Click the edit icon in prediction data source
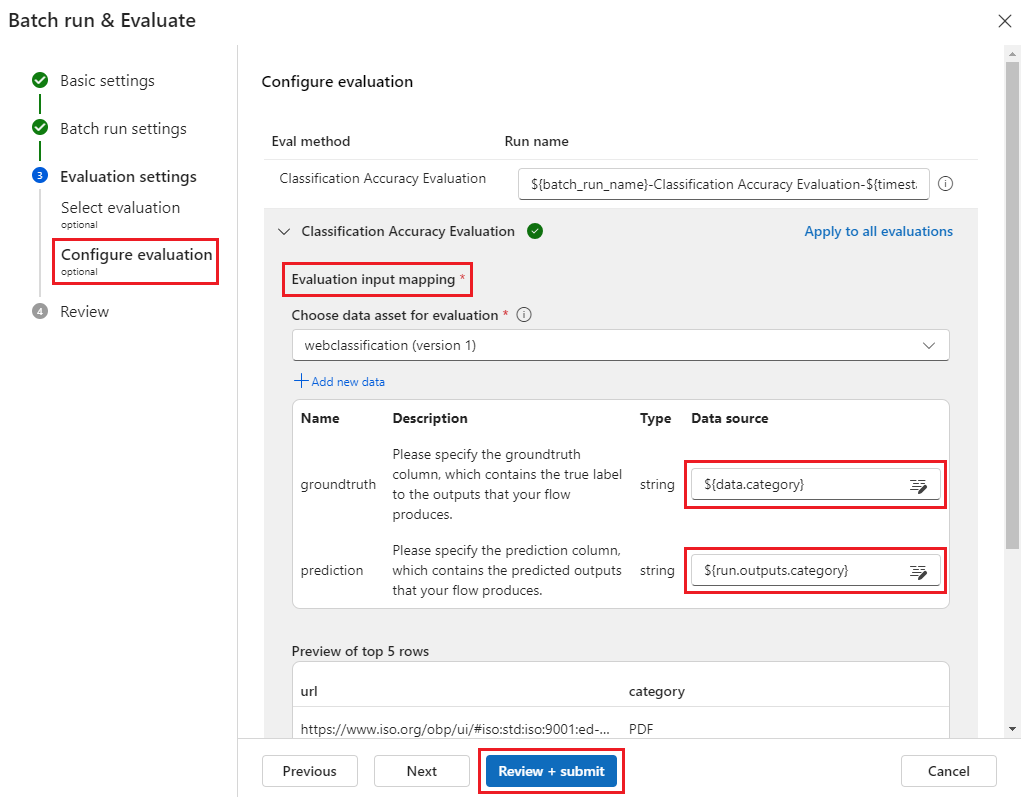 (917, 571)
